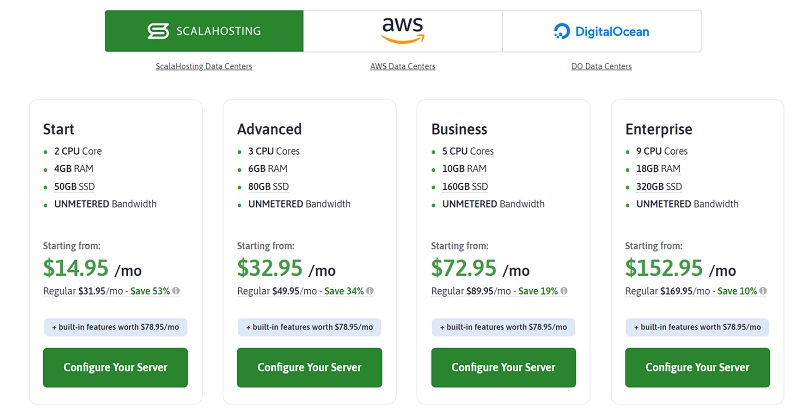
Task: Click info icon beside Save 53%
Action: click(176, 291)
